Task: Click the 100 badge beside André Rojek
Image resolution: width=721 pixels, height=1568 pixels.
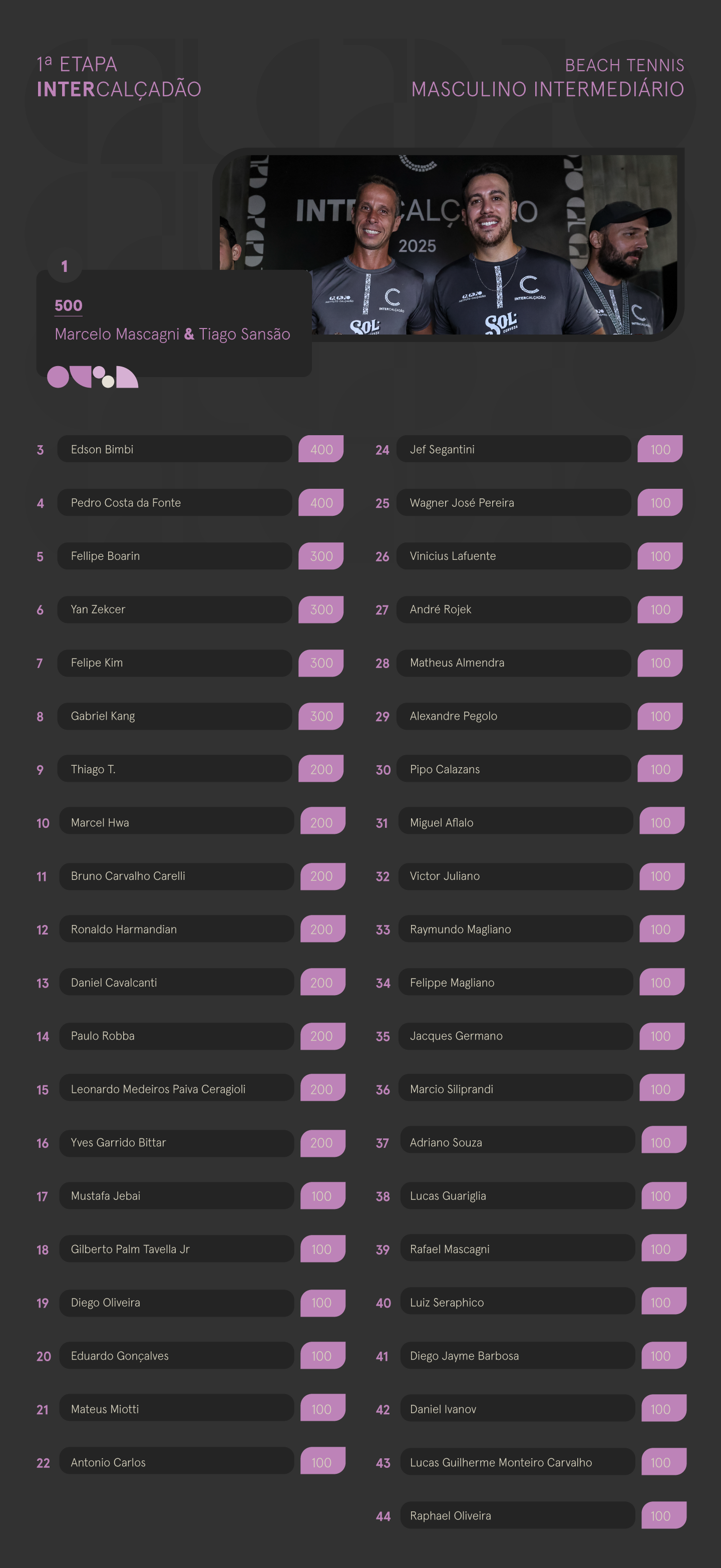Action: click(660, 609)
